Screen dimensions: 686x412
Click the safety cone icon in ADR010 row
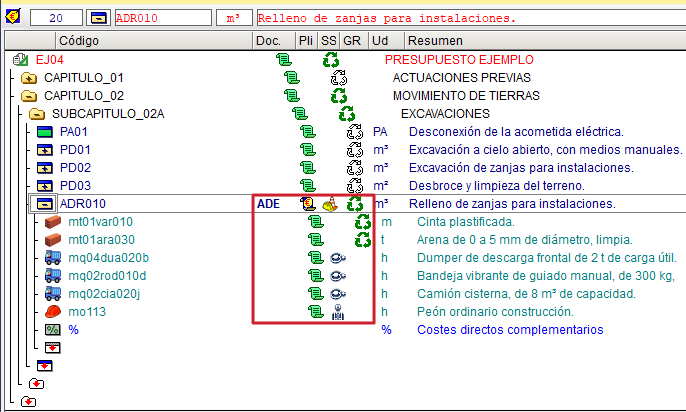point(330,204)
